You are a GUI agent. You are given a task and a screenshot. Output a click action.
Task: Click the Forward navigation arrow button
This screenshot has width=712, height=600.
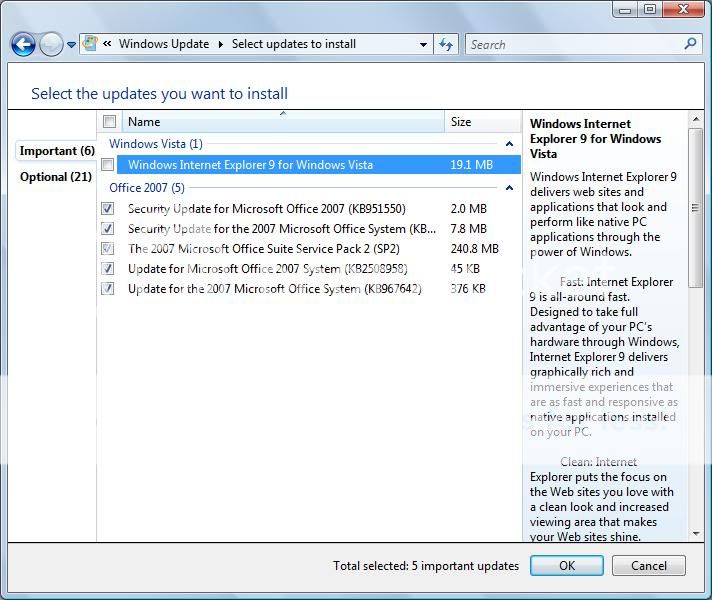[x=50, y=44]
